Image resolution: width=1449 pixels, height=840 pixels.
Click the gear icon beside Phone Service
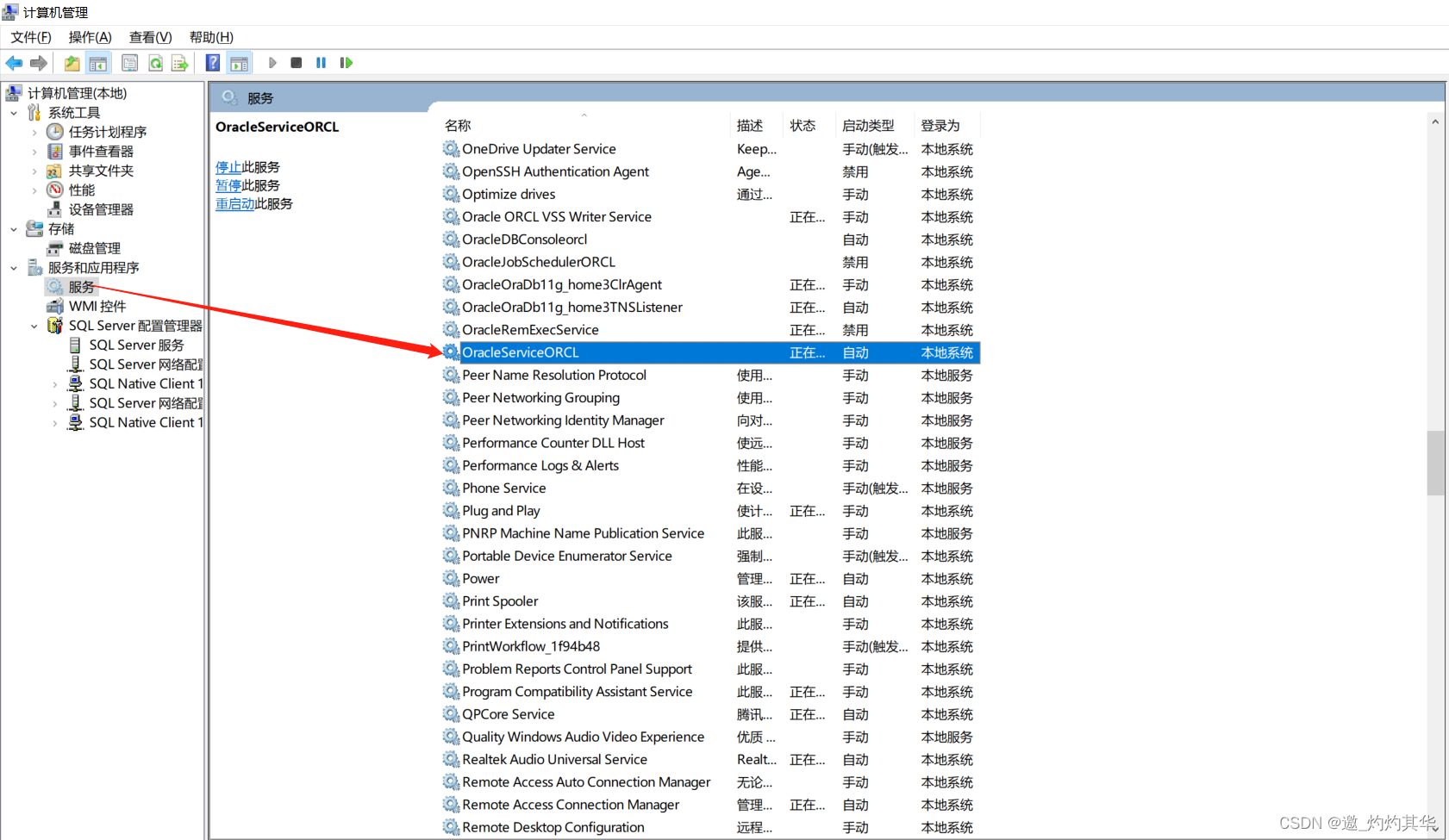451,488
